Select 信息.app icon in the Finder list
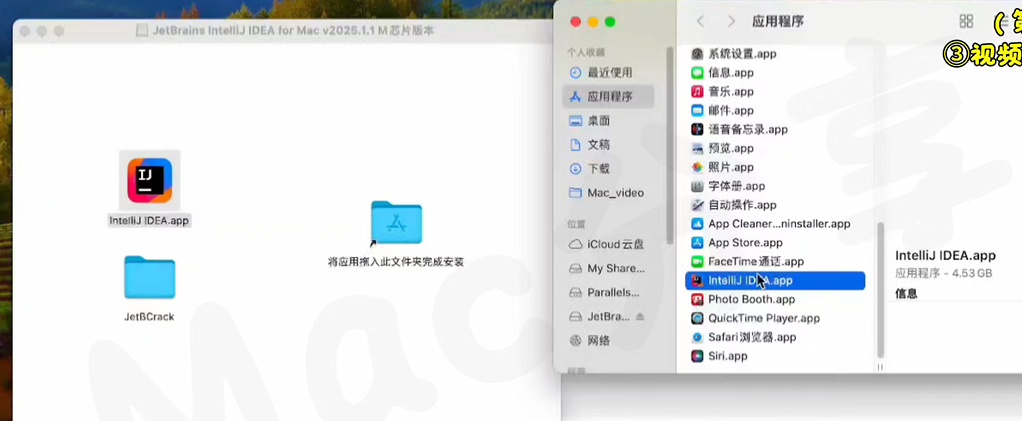The image size is (1022, 421). [697, 73]
